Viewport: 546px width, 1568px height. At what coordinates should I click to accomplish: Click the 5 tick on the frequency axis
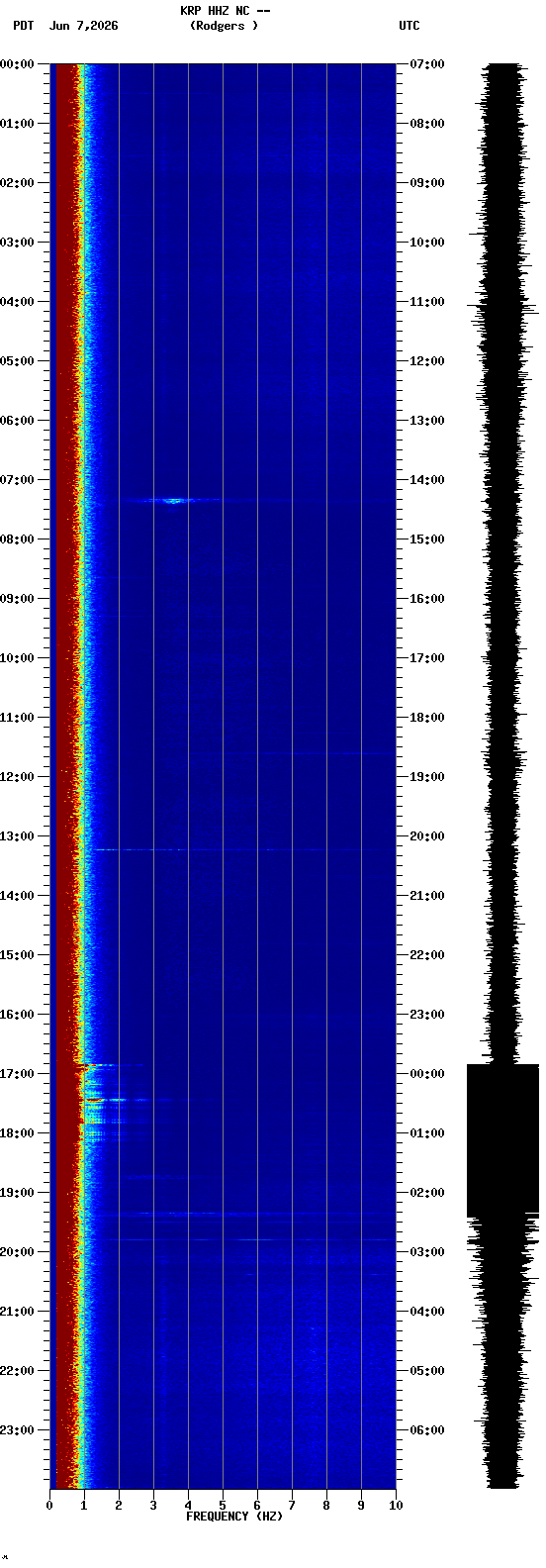click(223, 1506)
